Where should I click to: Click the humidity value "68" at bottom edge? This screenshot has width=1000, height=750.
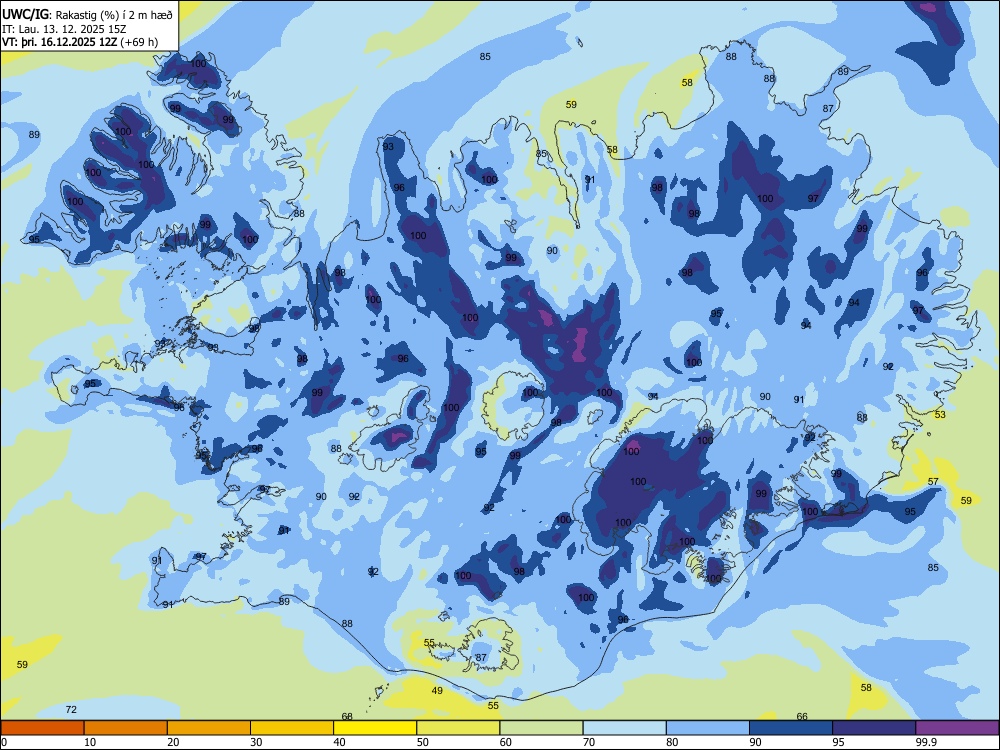348,717
